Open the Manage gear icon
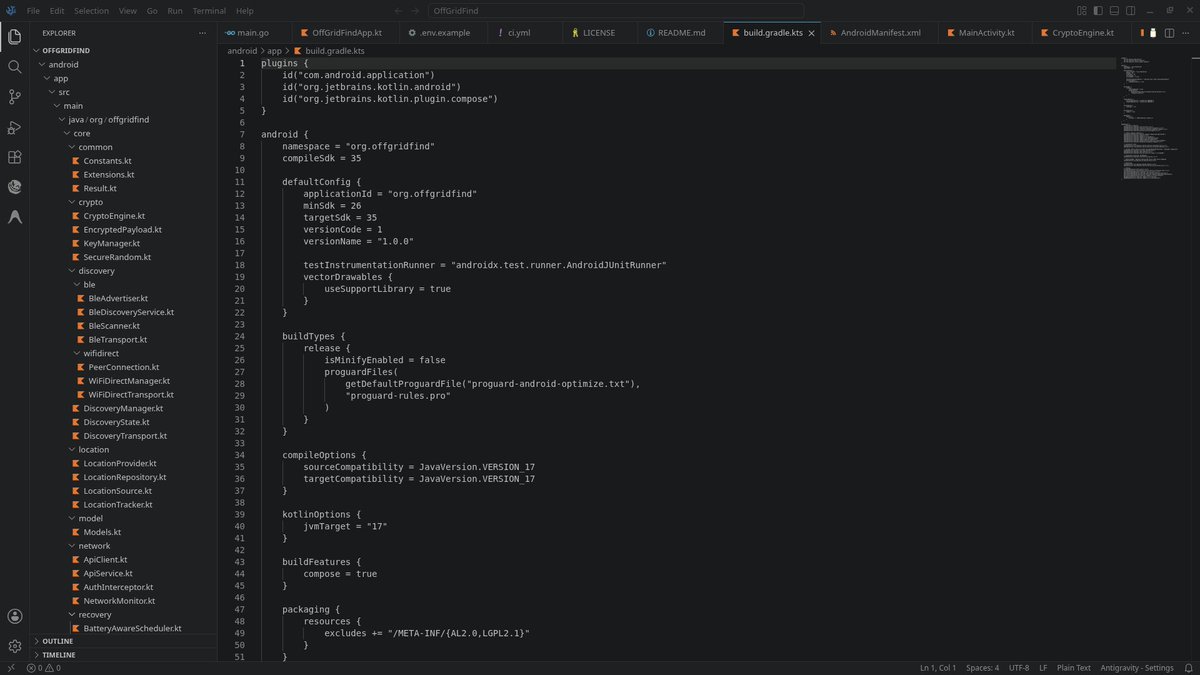This screenshot has width=1200, height=675. 15,646
